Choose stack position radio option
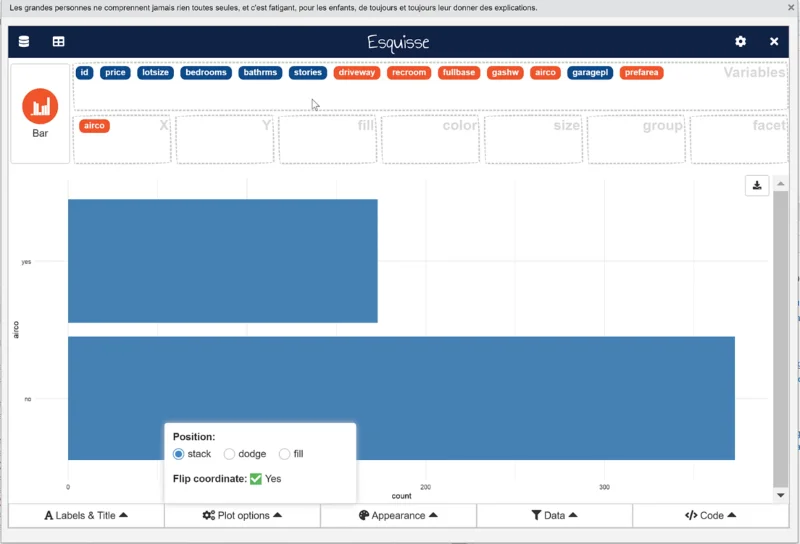The image size is (800, 544). point(179,454)
